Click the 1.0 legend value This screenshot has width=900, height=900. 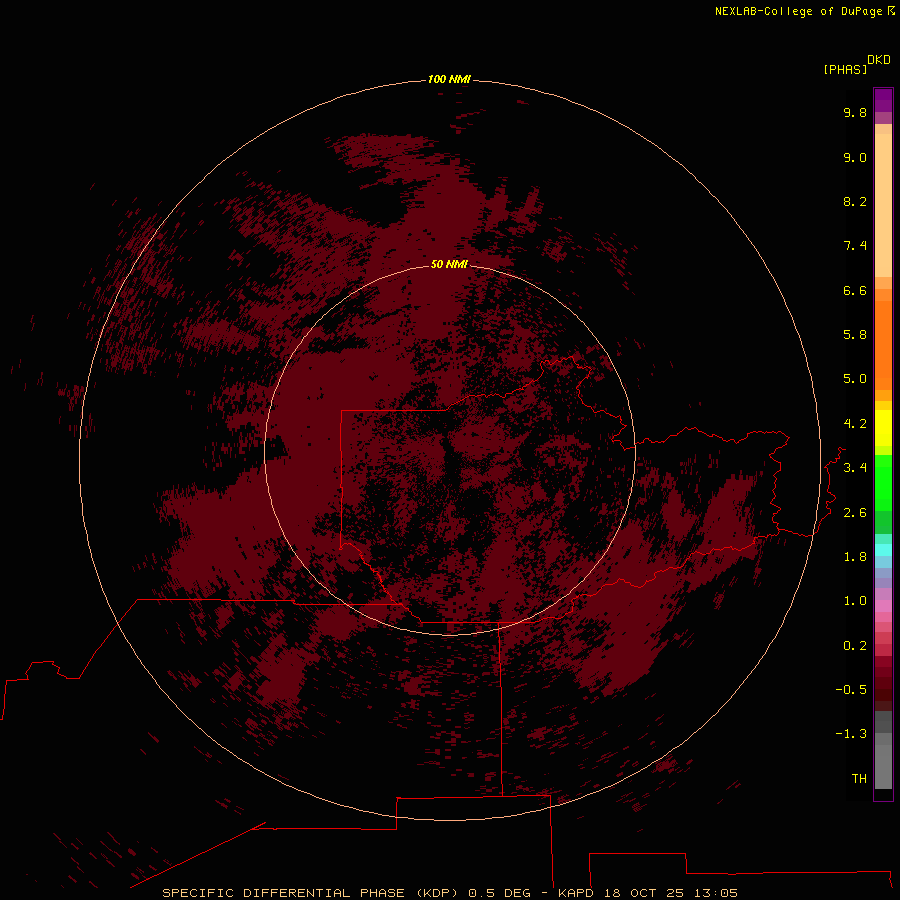click(x=855, y=601)
